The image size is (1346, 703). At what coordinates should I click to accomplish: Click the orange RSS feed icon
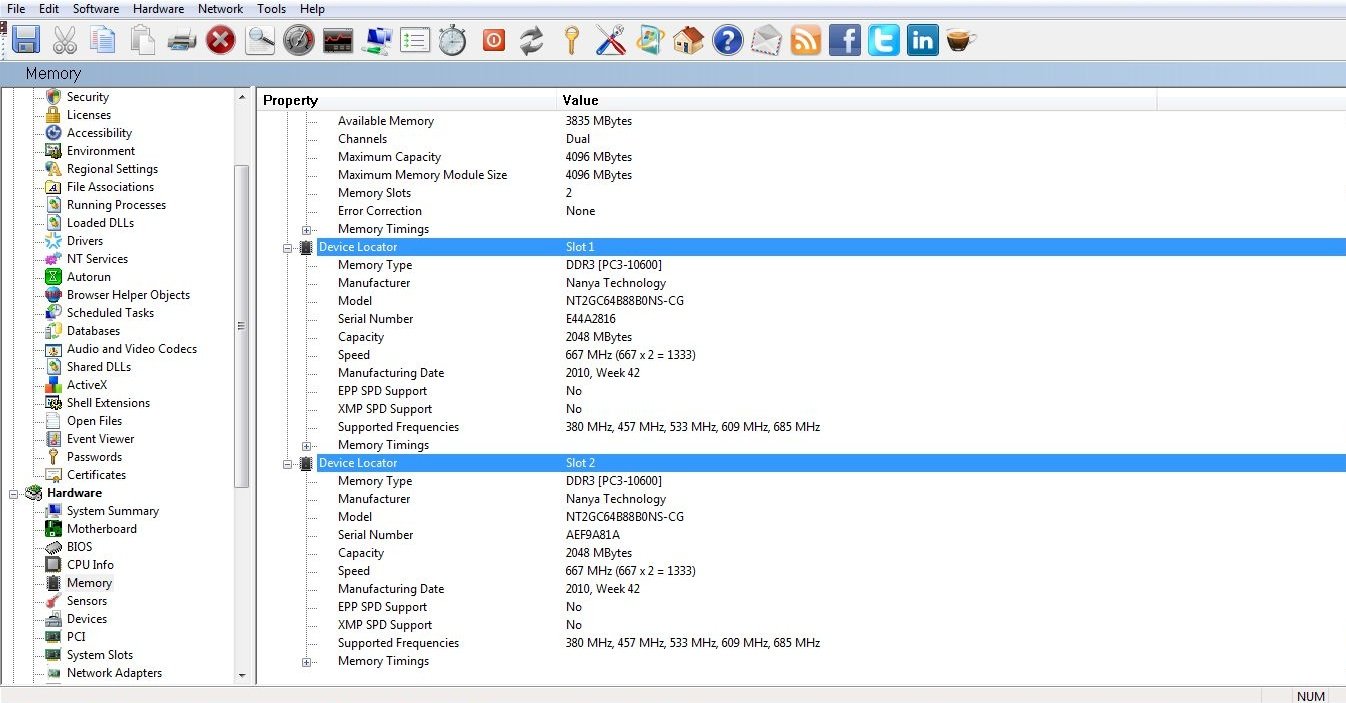click(806, 41)
